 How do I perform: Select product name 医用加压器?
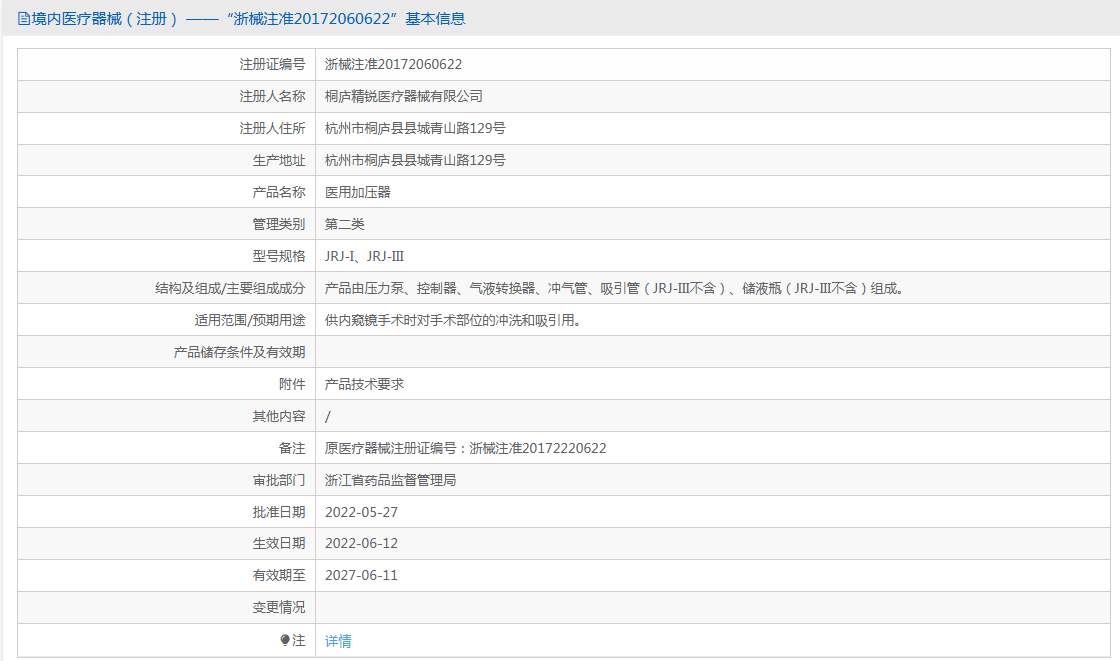pyautogui.click(x=358, y=192)
